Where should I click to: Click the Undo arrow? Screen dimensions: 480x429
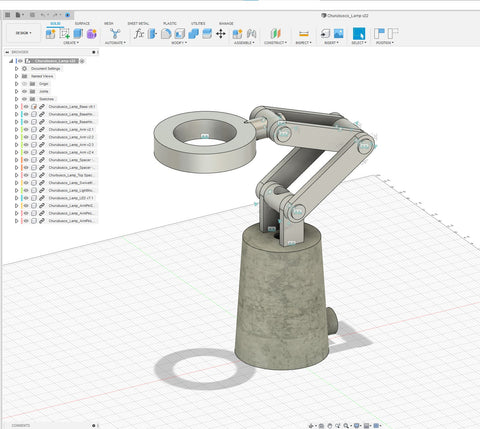[43, 15]
